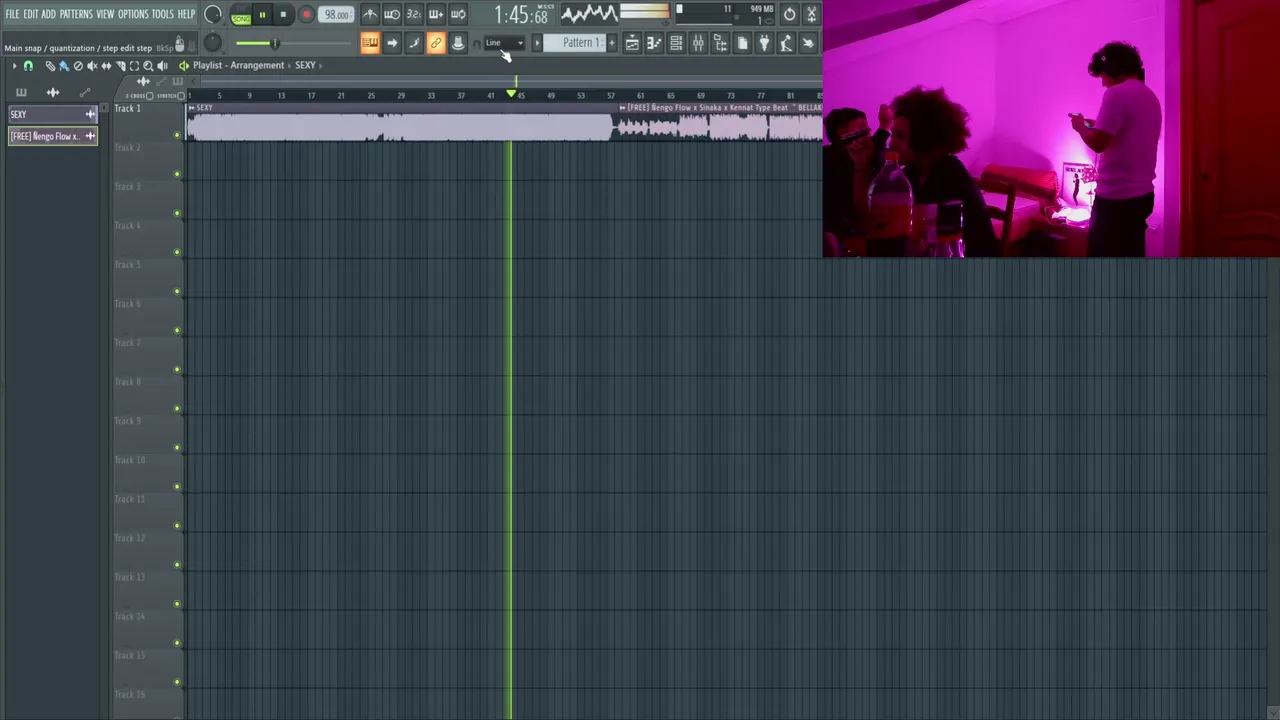Toggle step editing arrow icon
This screenshot has height=720, width=1280.
[392, 43]
